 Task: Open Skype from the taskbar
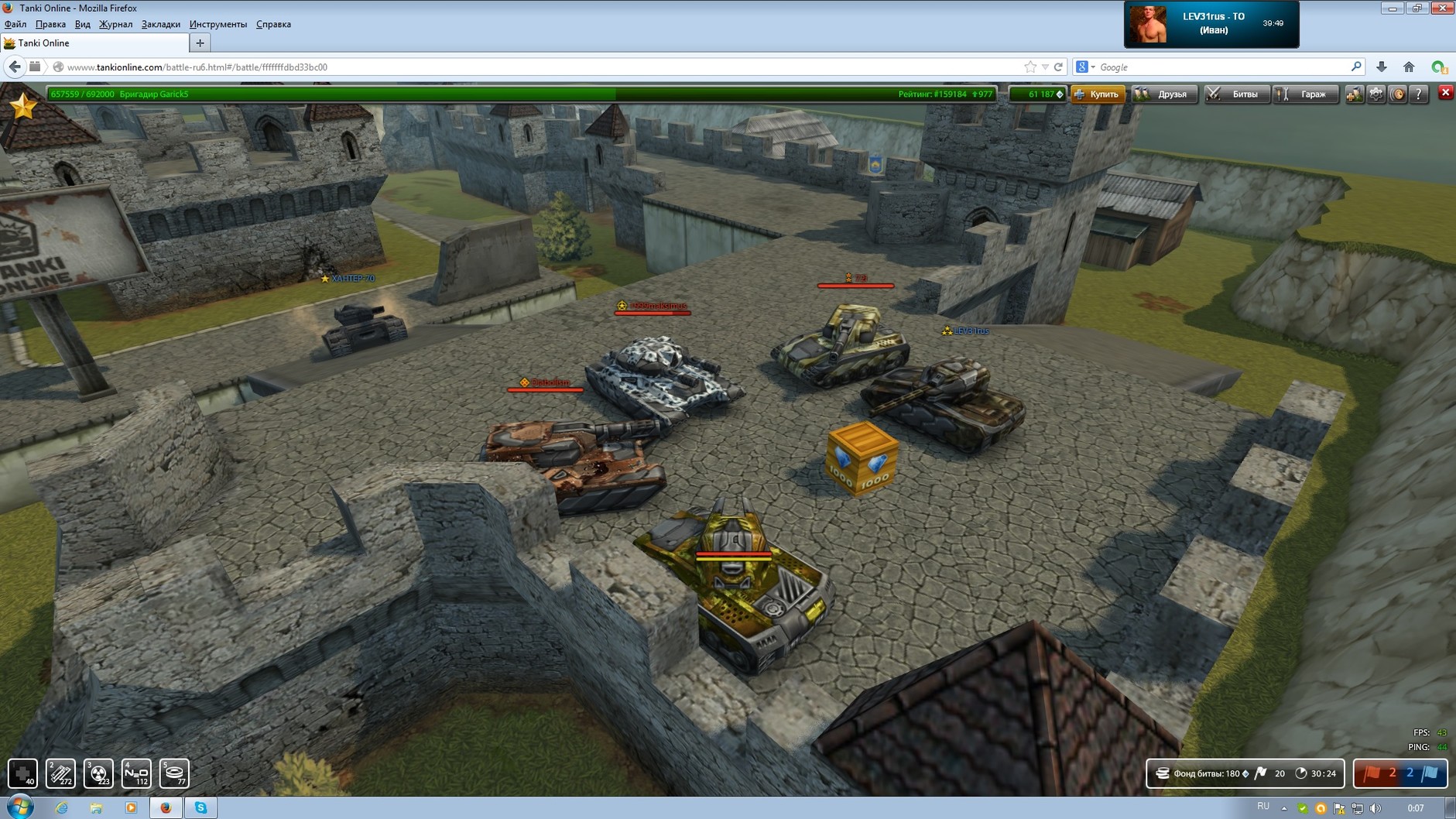click(x=200, y=807)
